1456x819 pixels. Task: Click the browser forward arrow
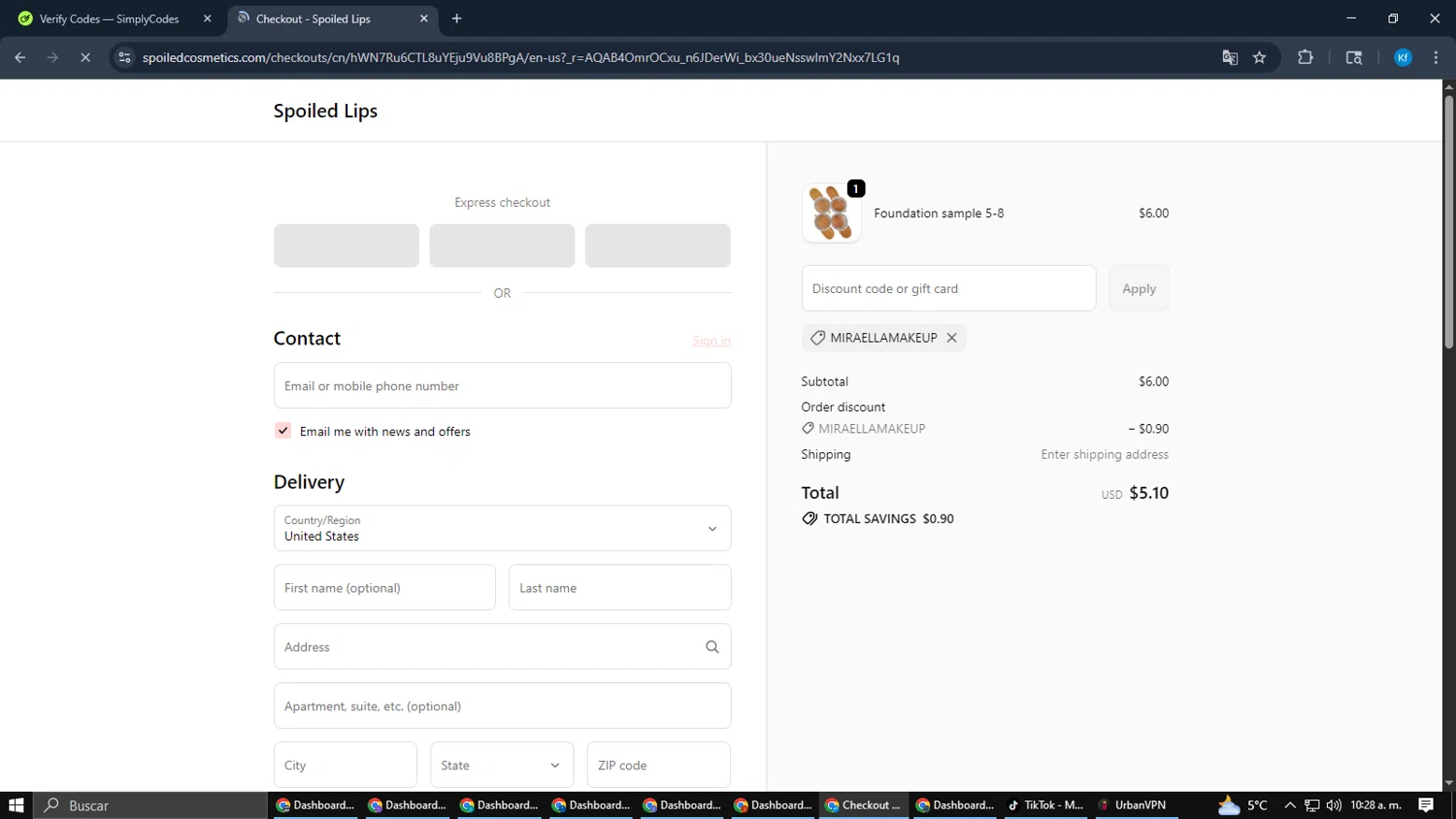click(x=52, y=57)
